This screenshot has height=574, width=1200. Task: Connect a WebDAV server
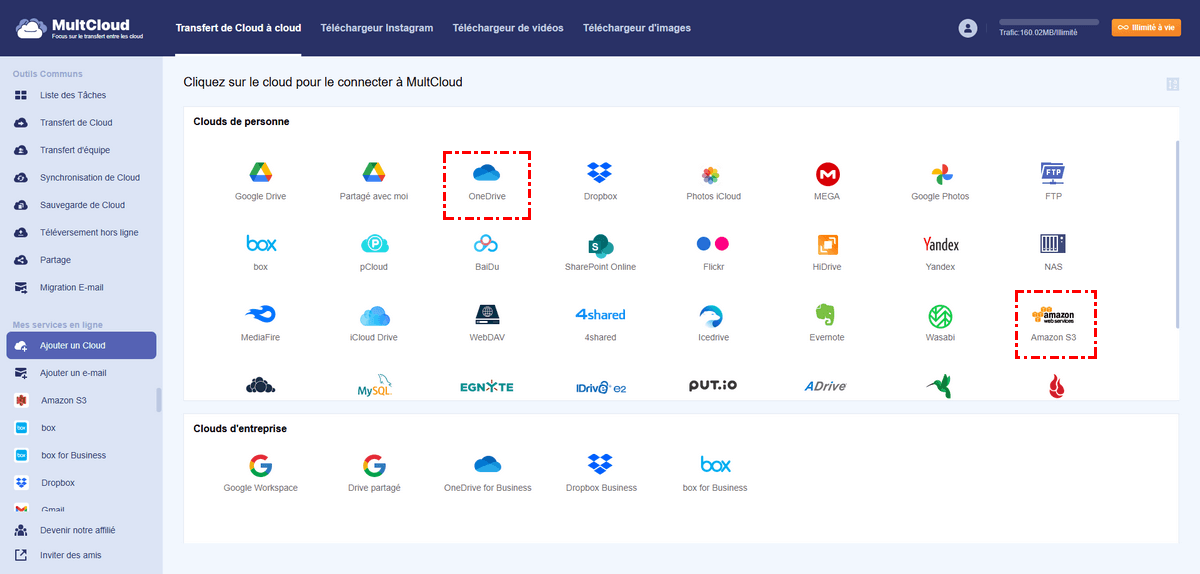[487, 323]
